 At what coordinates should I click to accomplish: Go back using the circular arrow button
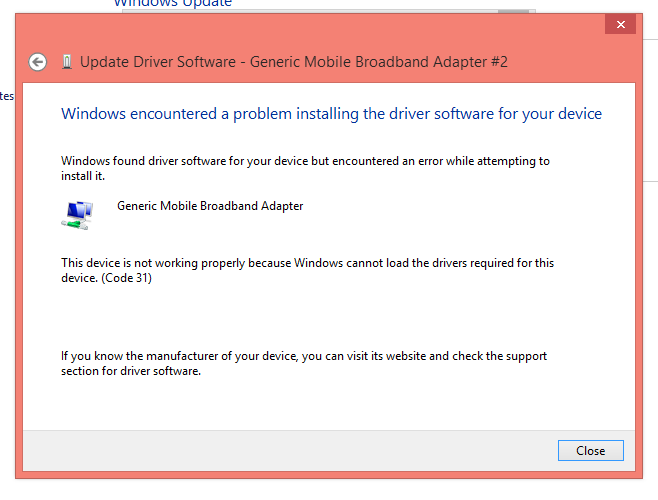point(37,62)
